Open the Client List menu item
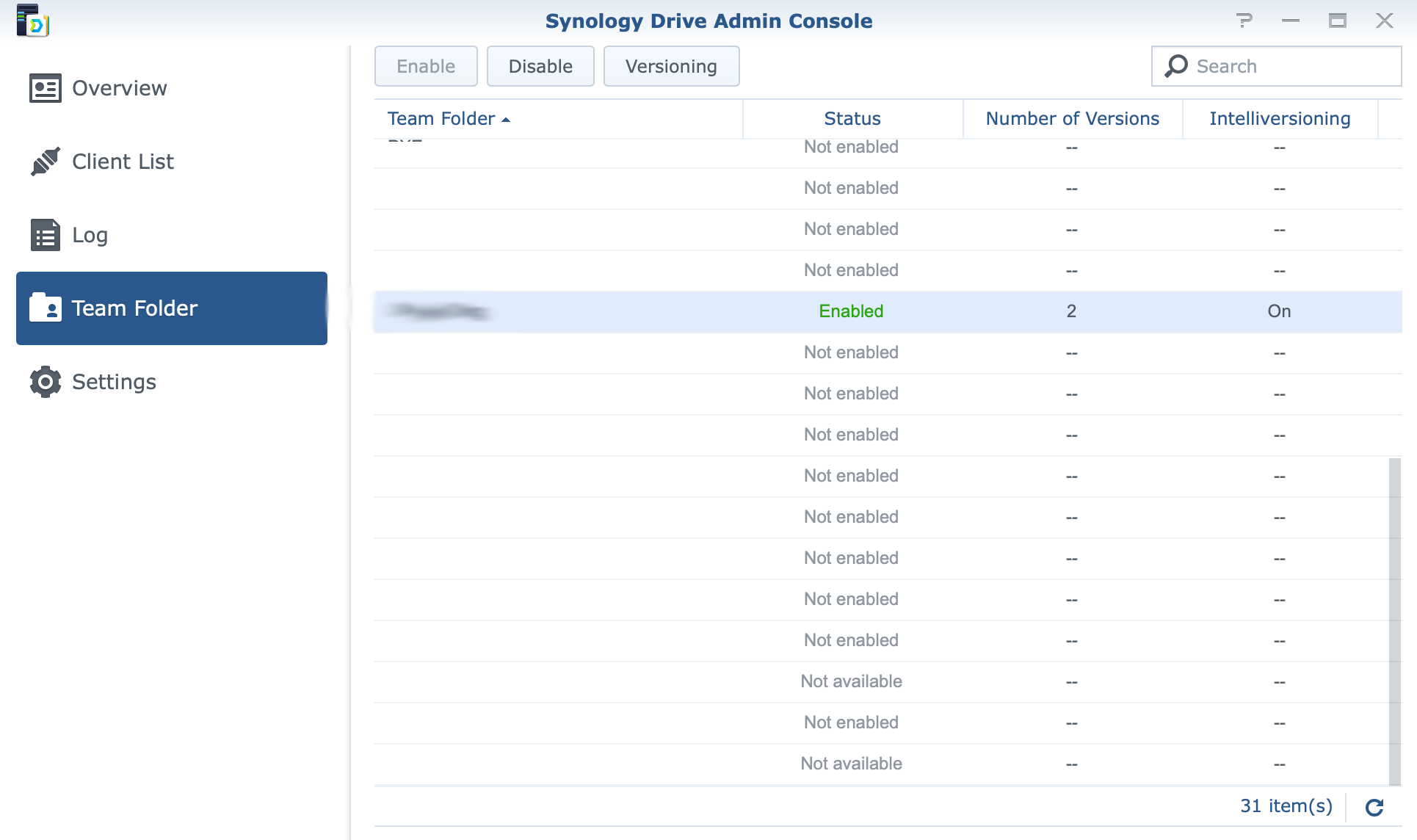This screenshot has width=1417, height=840. (123, 162)
